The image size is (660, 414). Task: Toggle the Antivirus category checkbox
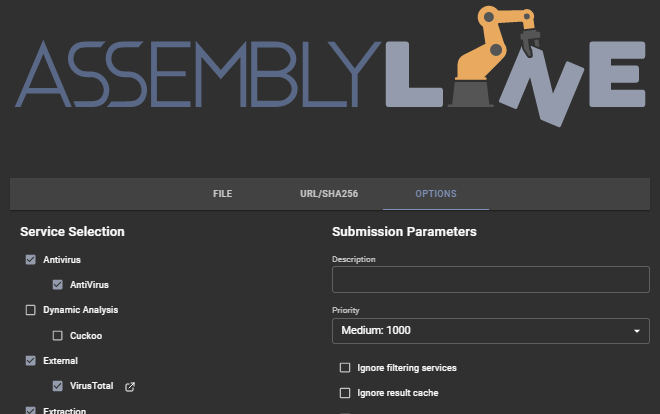pos(30,259)
